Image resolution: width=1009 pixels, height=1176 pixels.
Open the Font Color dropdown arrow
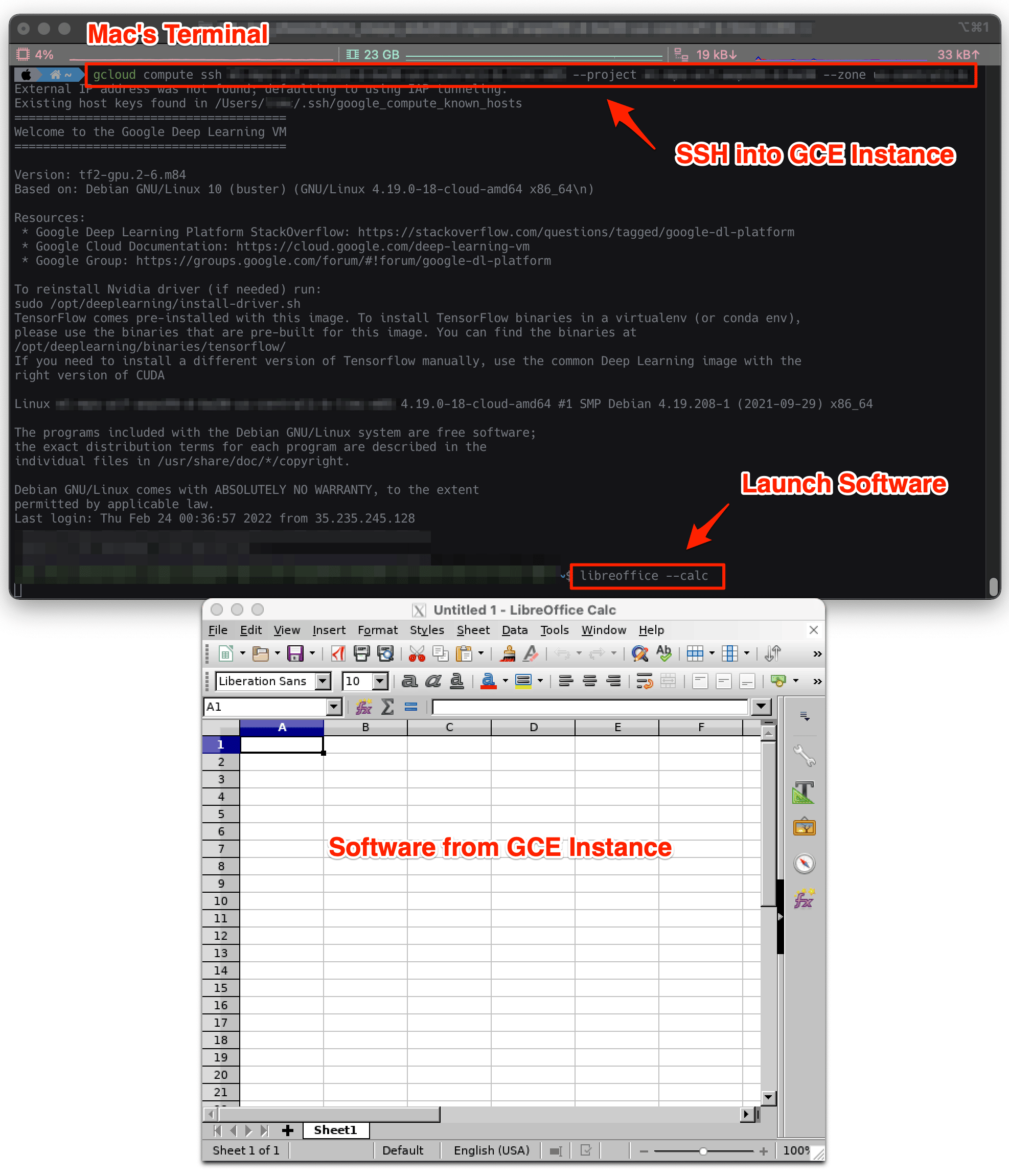pos(505,681)
